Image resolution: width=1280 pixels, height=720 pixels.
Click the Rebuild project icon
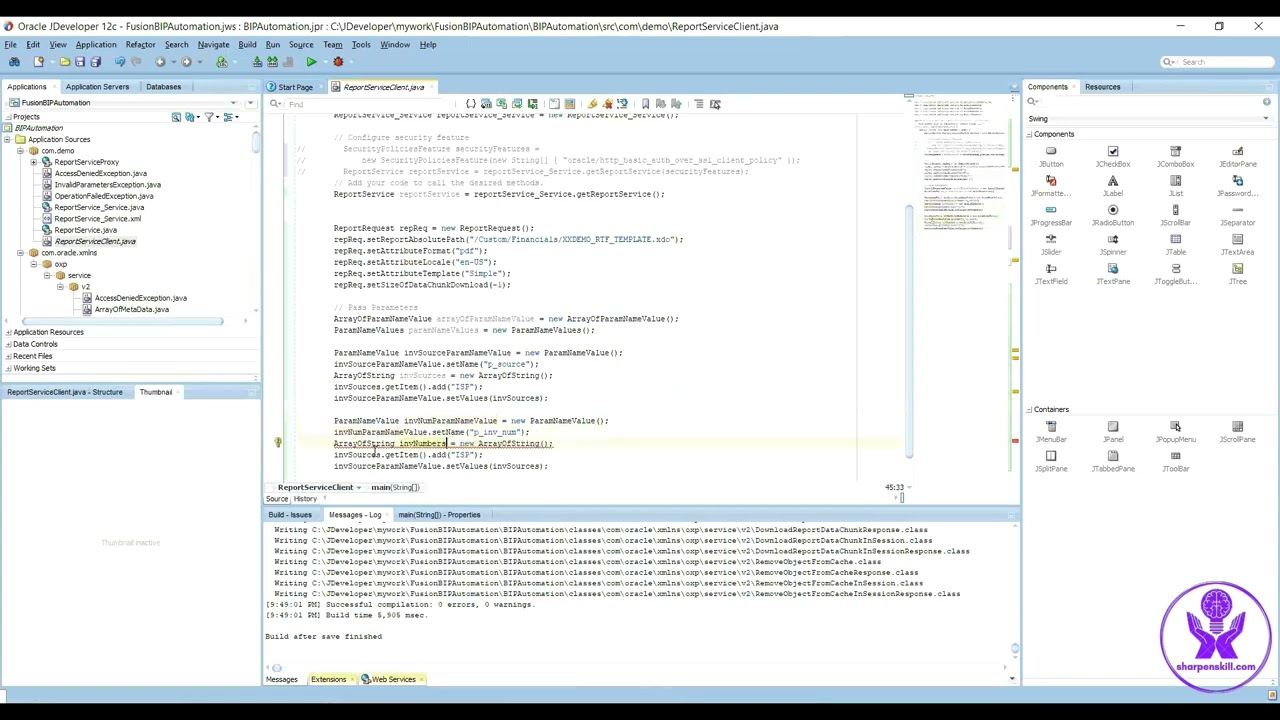272,62
